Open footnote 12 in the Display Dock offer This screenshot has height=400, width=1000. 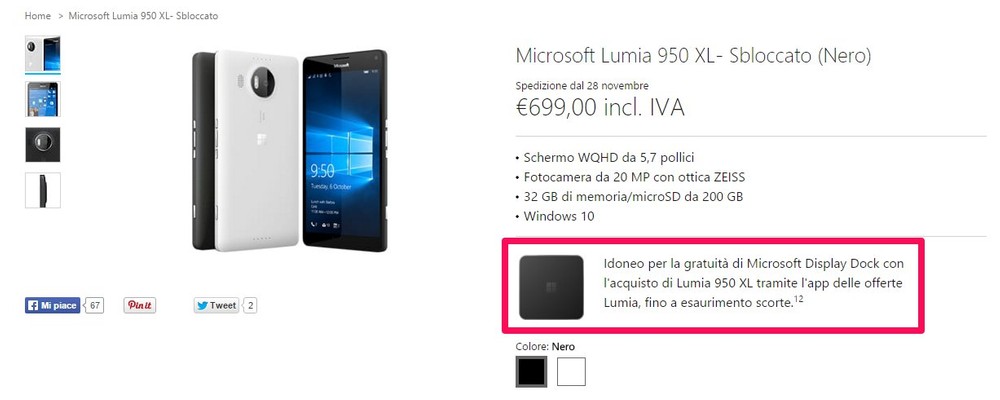click(798, 300)
